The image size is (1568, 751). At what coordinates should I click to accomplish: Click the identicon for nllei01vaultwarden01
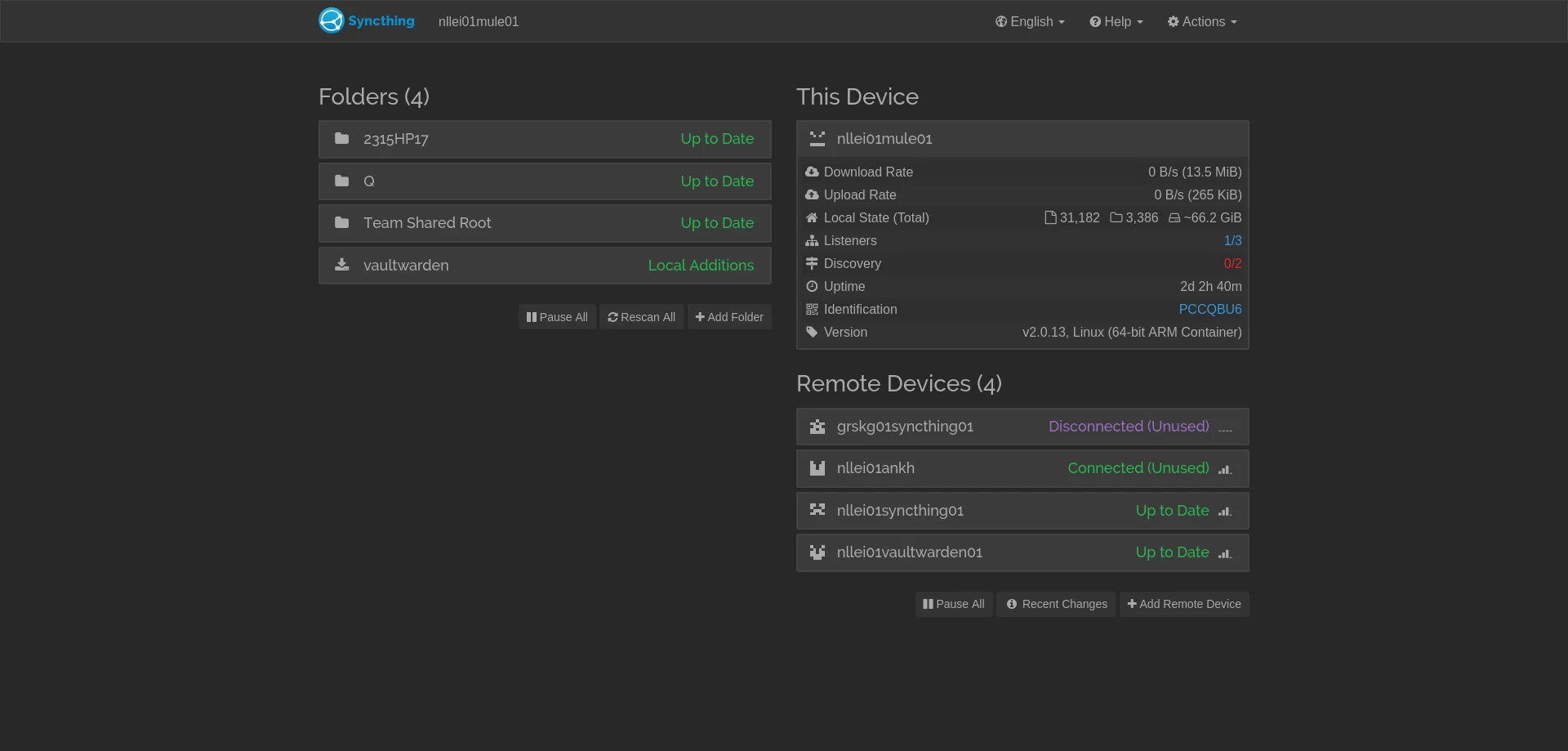(817, 552)
